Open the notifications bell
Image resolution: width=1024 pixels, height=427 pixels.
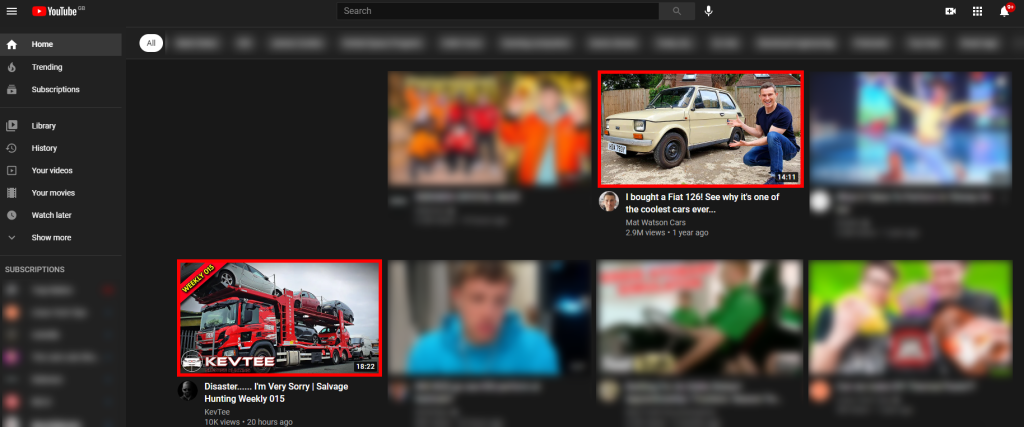[x=1004, y=11]
